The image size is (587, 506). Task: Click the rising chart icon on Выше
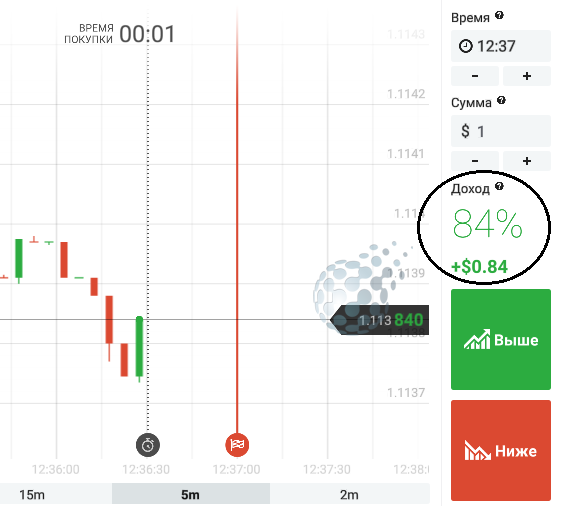tap(477, 339)
